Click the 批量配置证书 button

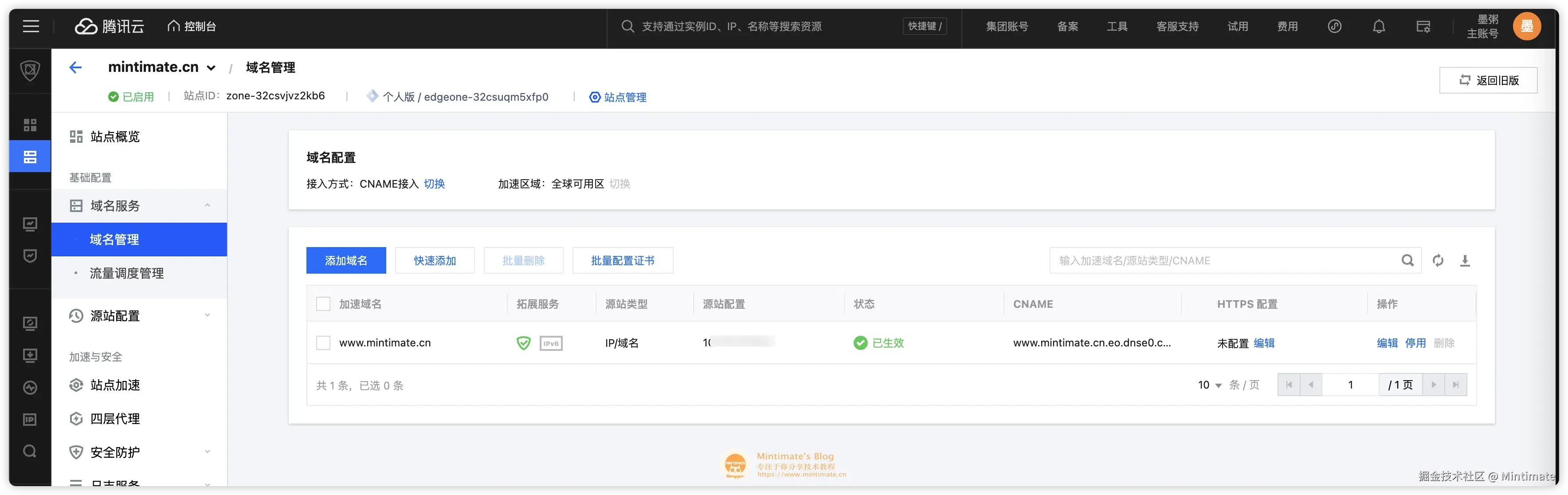623,261
